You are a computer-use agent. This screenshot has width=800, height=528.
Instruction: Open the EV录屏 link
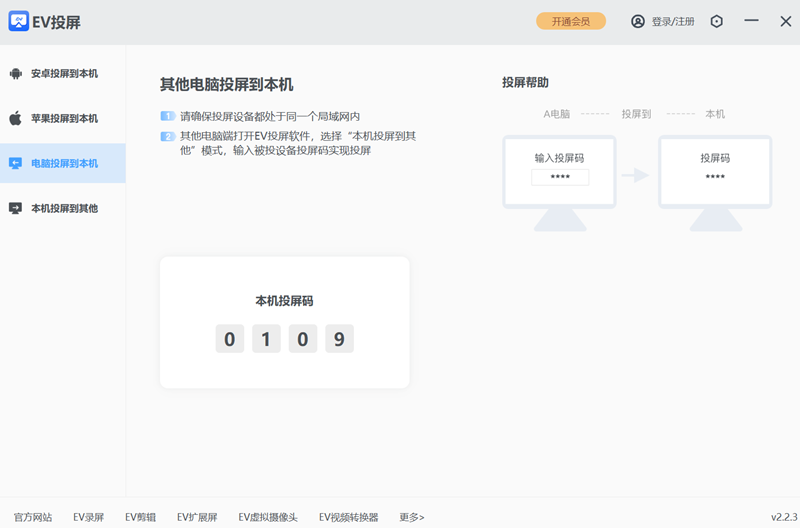(88, 517)
